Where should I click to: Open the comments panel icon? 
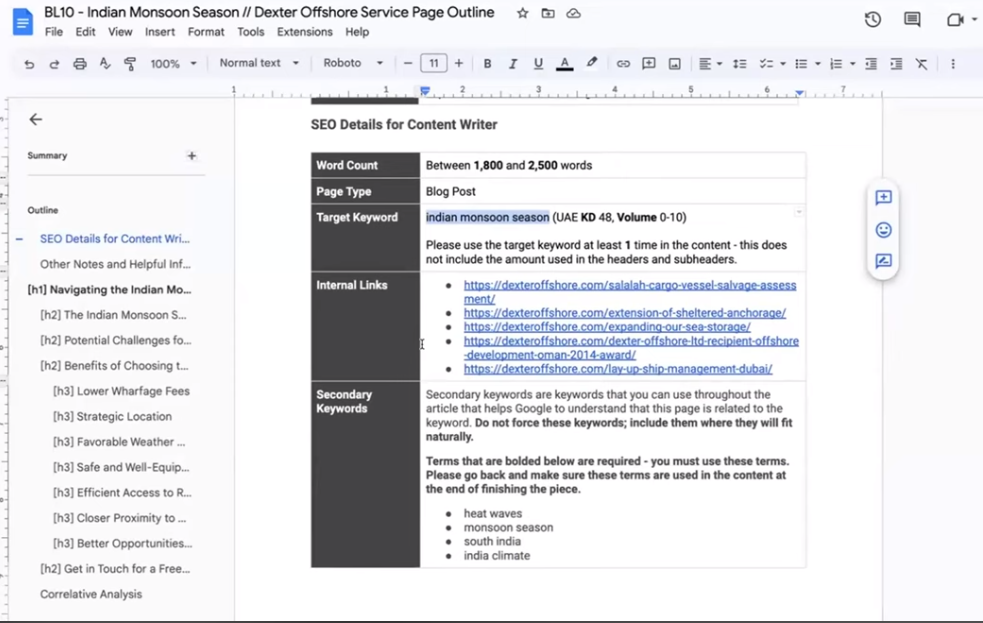pyautogui.click(x=912, y=20)
